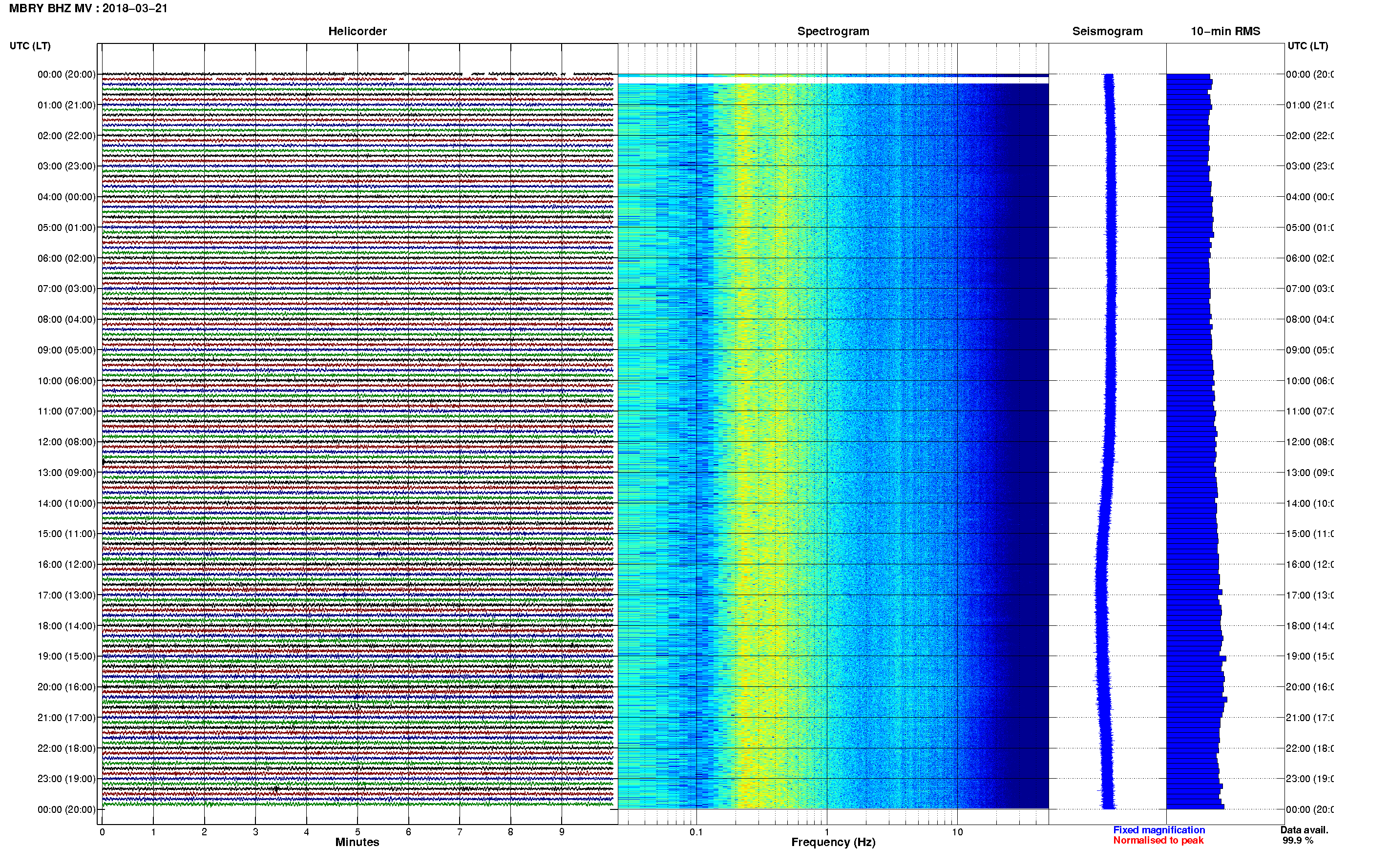Select the Helicorder panel heading
Viewport: 1389px width, 868px height.
[x=357, y=31]
